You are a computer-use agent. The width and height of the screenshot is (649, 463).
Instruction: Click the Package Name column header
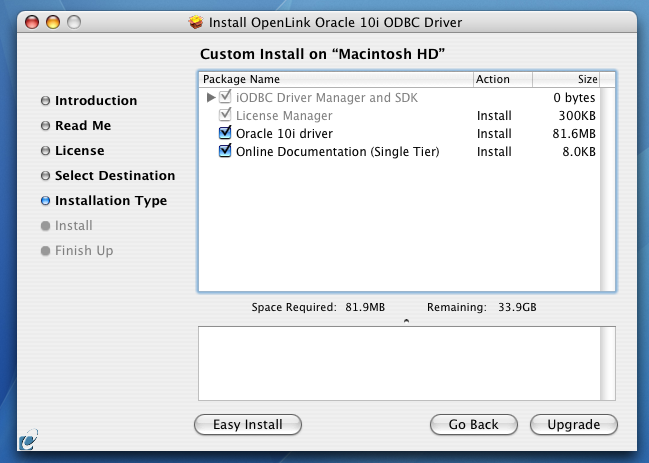tap(336, 79)
